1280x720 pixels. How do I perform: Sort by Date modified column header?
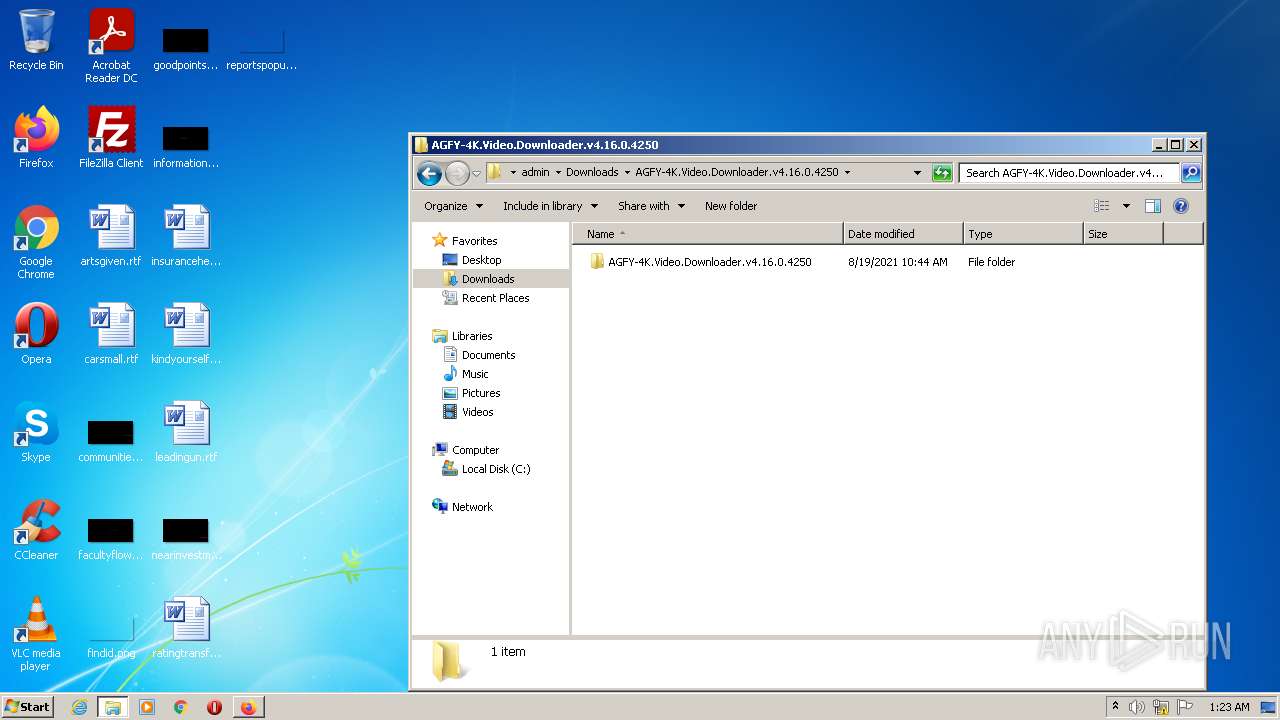click(x=903, y=234)
